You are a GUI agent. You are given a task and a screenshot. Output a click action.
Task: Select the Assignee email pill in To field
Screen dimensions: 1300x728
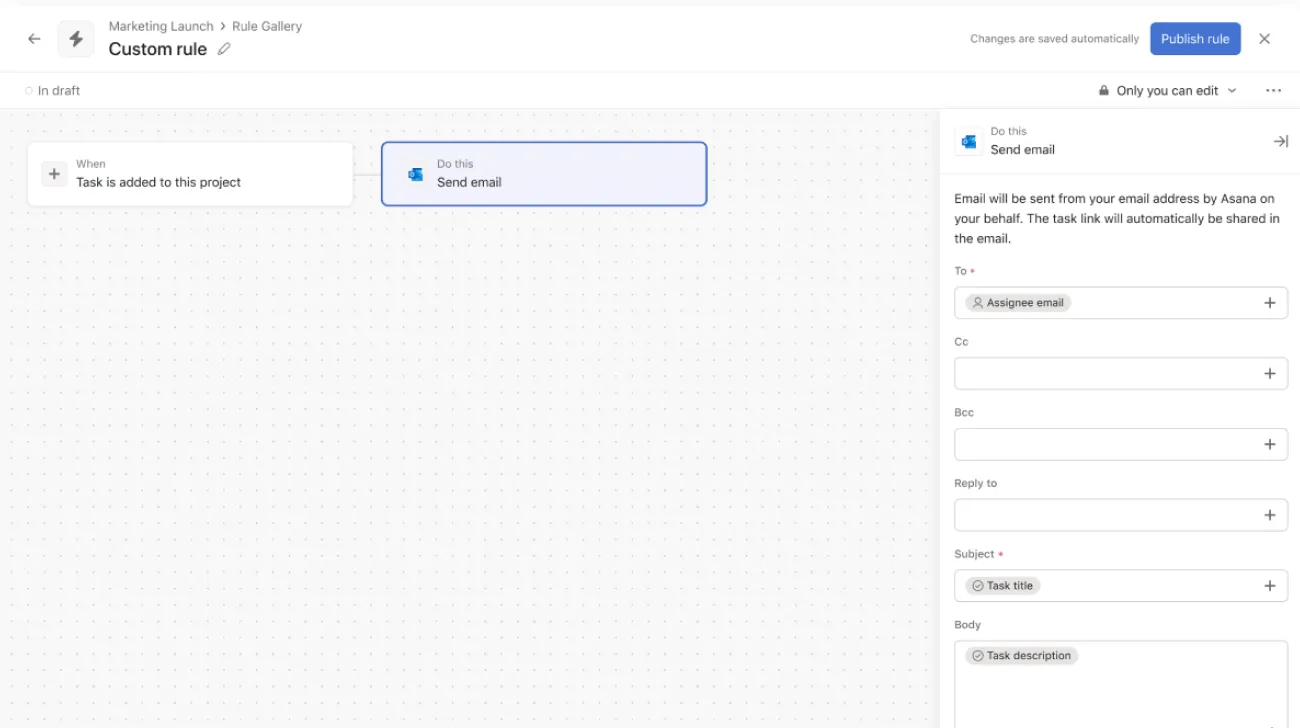[x=1016, y=302]
